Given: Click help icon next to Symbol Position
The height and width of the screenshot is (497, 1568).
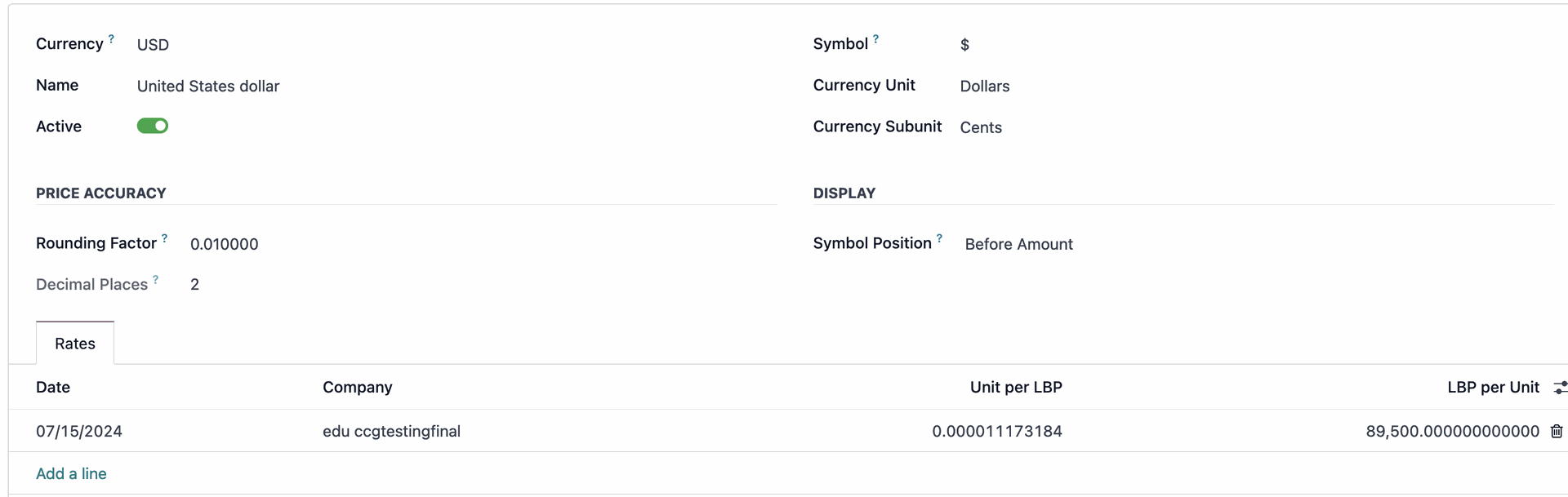Looking at the screenshot, I should click(x=939, y=238).
